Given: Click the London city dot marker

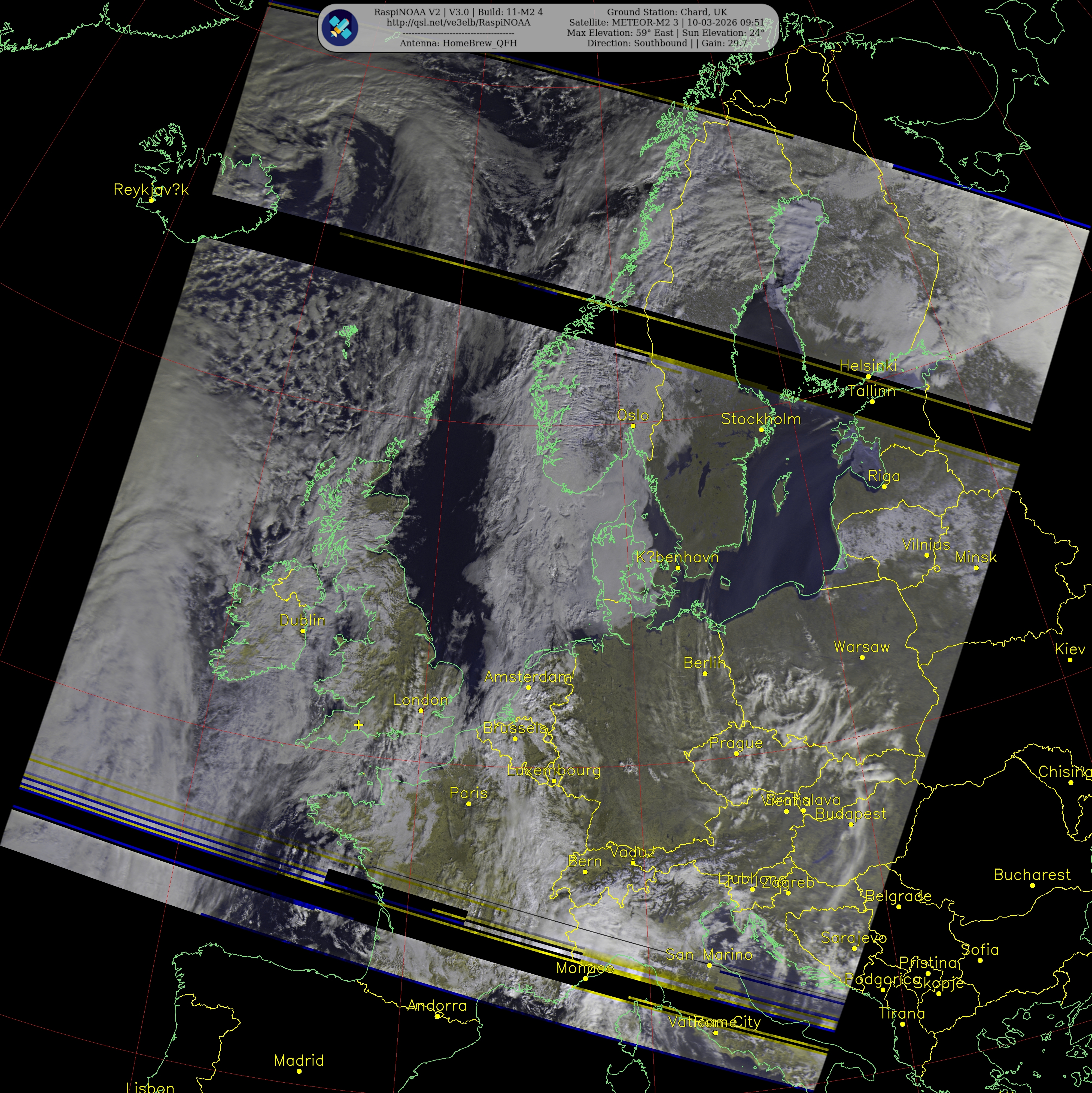Looking at the screenshot, I should tap(421, 711).
